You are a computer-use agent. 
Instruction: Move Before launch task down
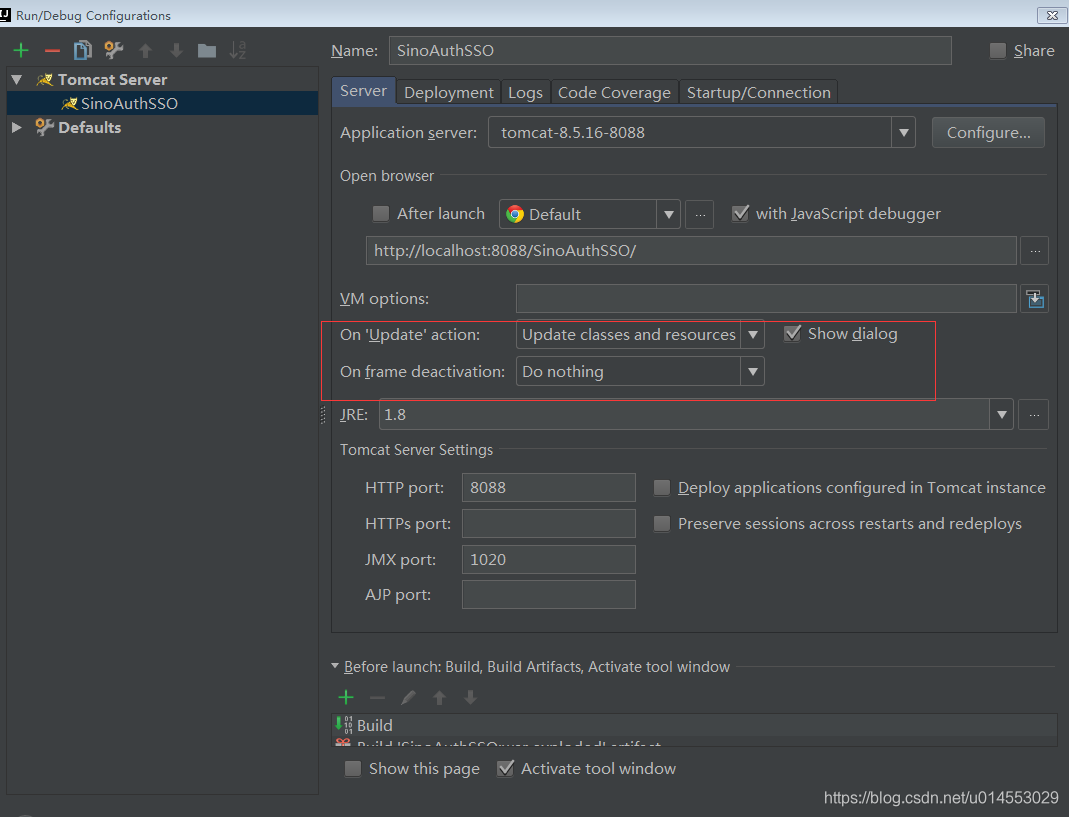(470, 697)
